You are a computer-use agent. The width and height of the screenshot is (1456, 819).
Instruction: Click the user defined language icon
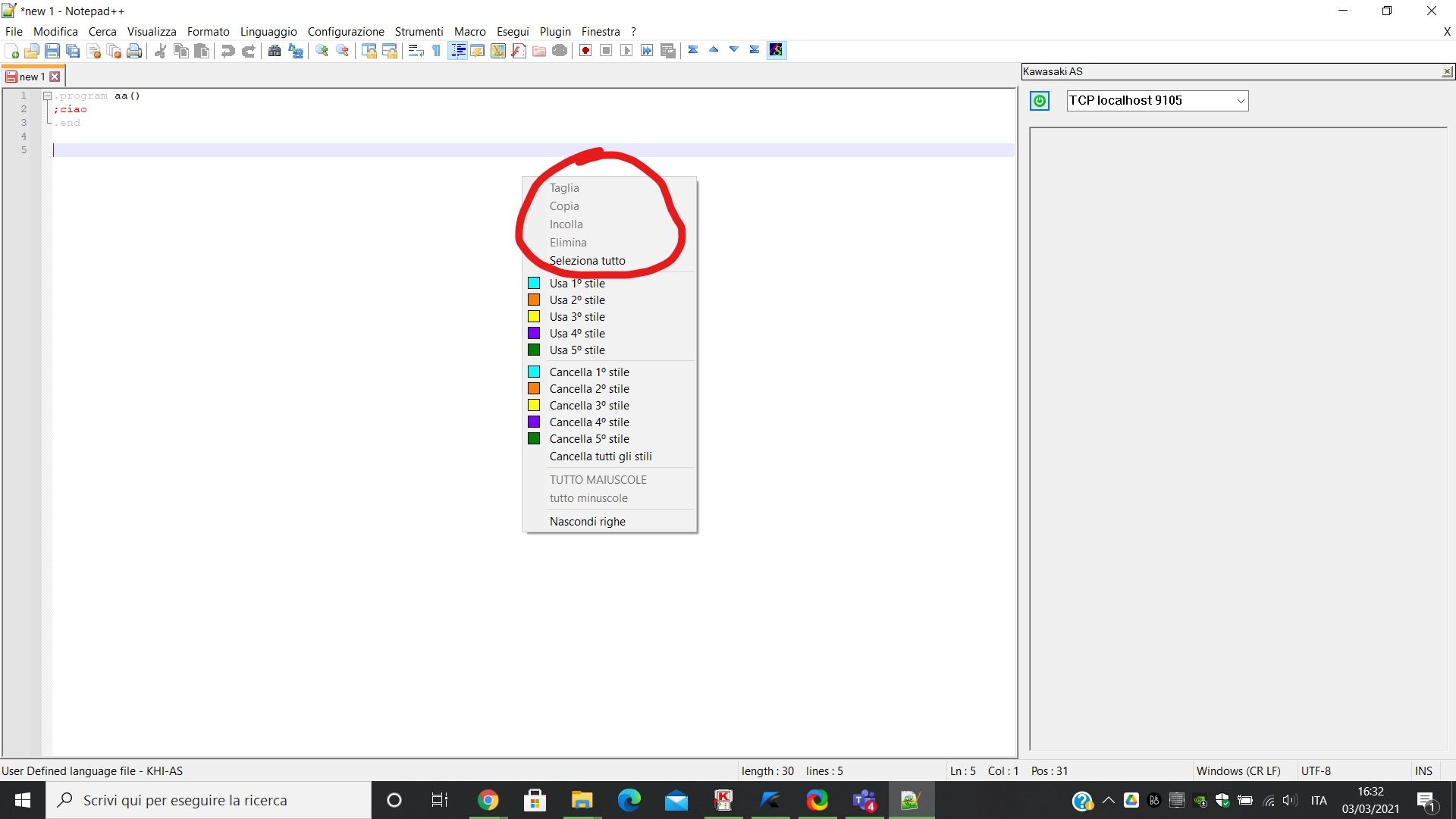478,51
